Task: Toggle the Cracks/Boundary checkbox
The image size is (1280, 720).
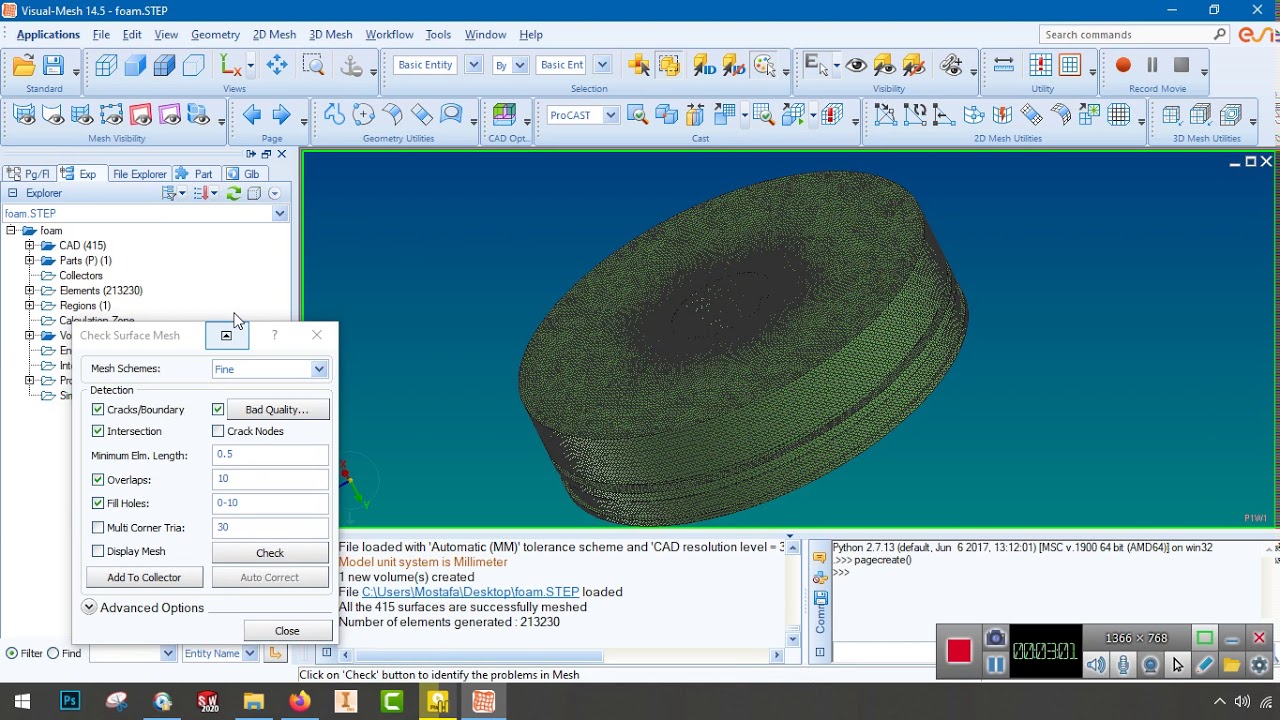Action: point(98,409)
